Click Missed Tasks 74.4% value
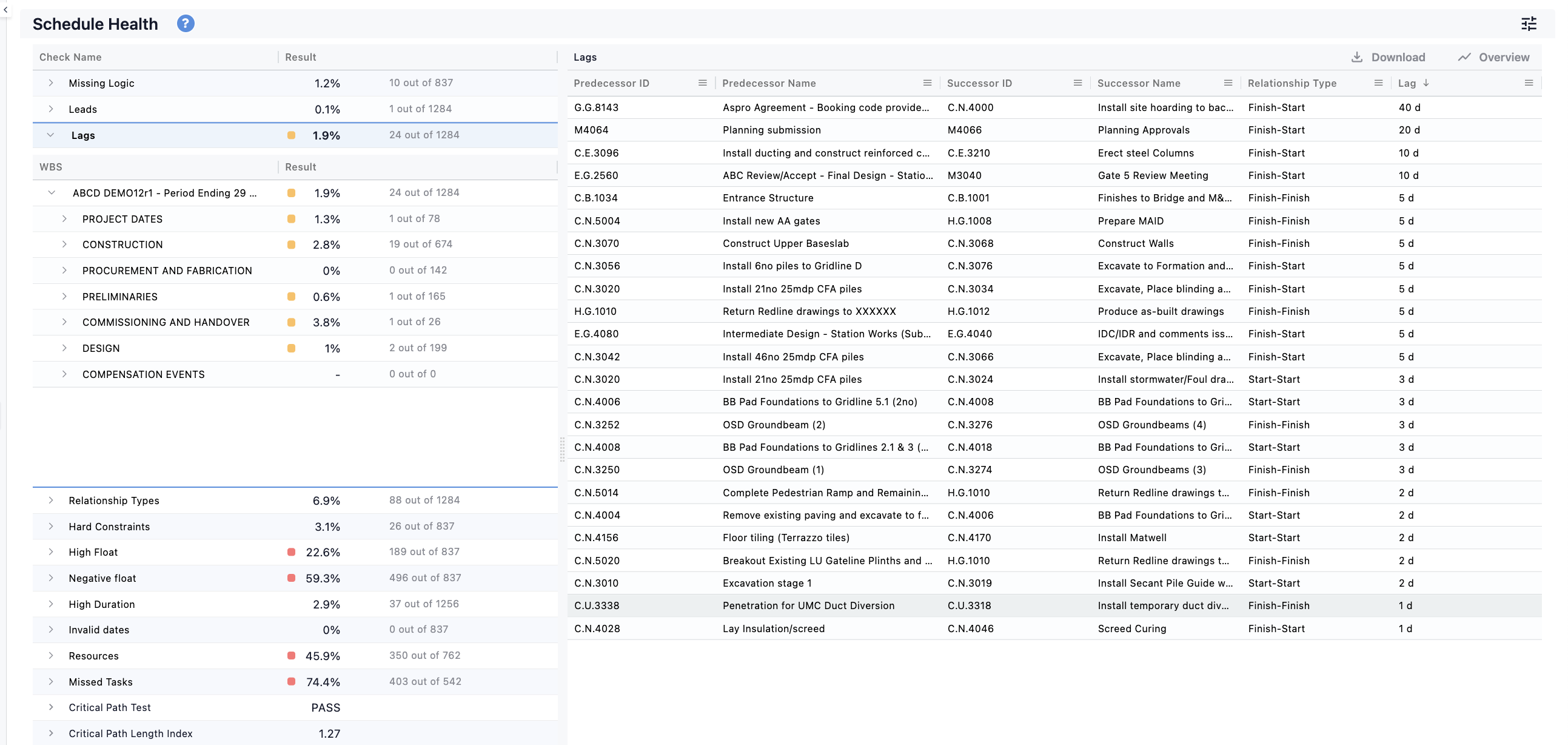 click(323, 682)
